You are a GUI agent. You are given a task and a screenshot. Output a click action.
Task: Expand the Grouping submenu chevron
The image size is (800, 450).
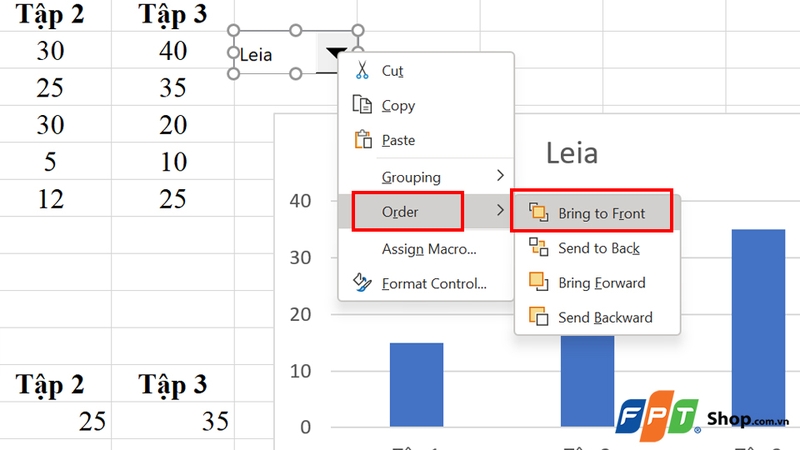tap(500, 176)
